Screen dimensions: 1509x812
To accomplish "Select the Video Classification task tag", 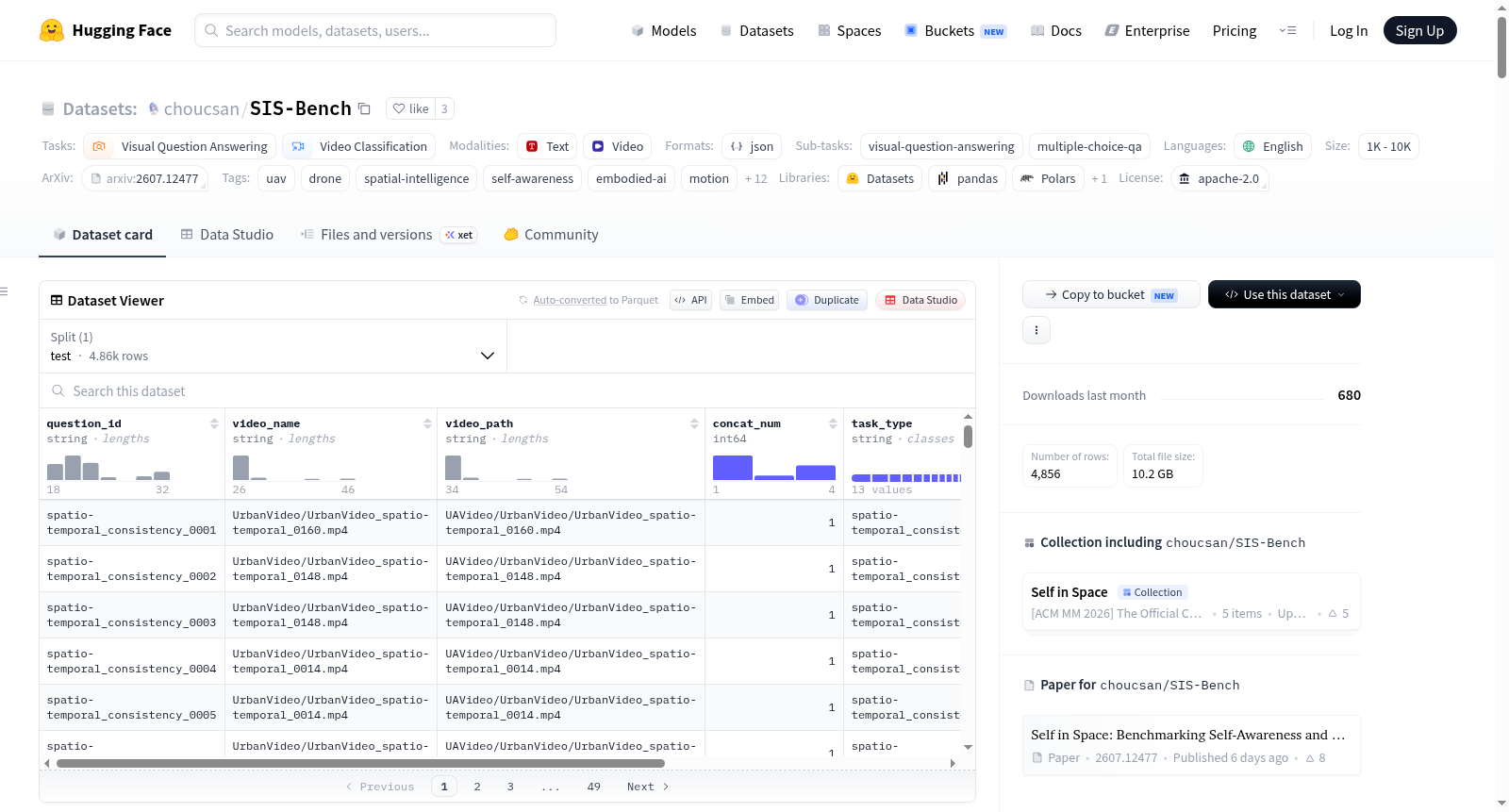I will (x=359, y=146).
